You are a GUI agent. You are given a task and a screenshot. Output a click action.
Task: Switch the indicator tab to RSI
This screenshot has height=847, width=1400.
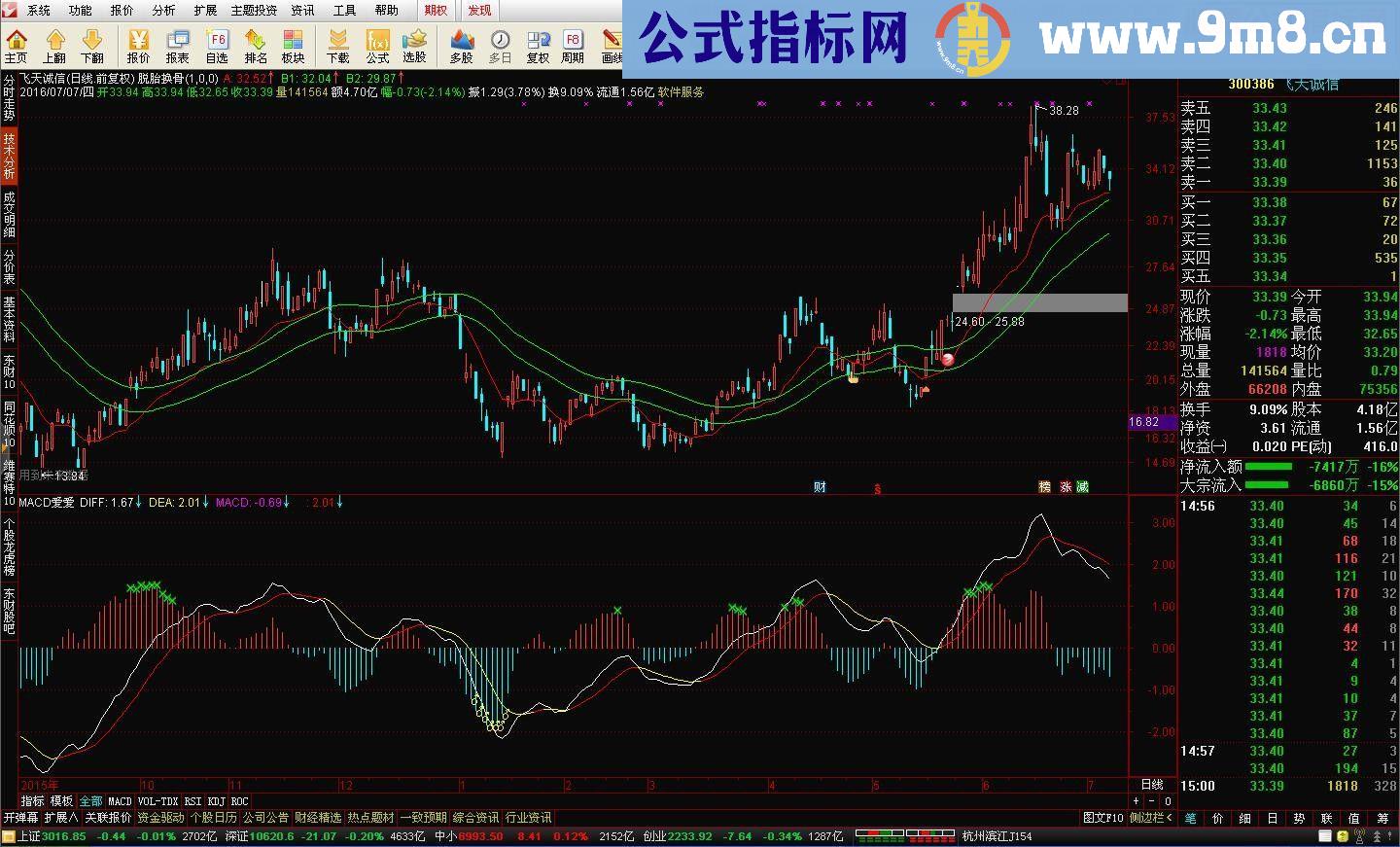[x=192, y=801]
